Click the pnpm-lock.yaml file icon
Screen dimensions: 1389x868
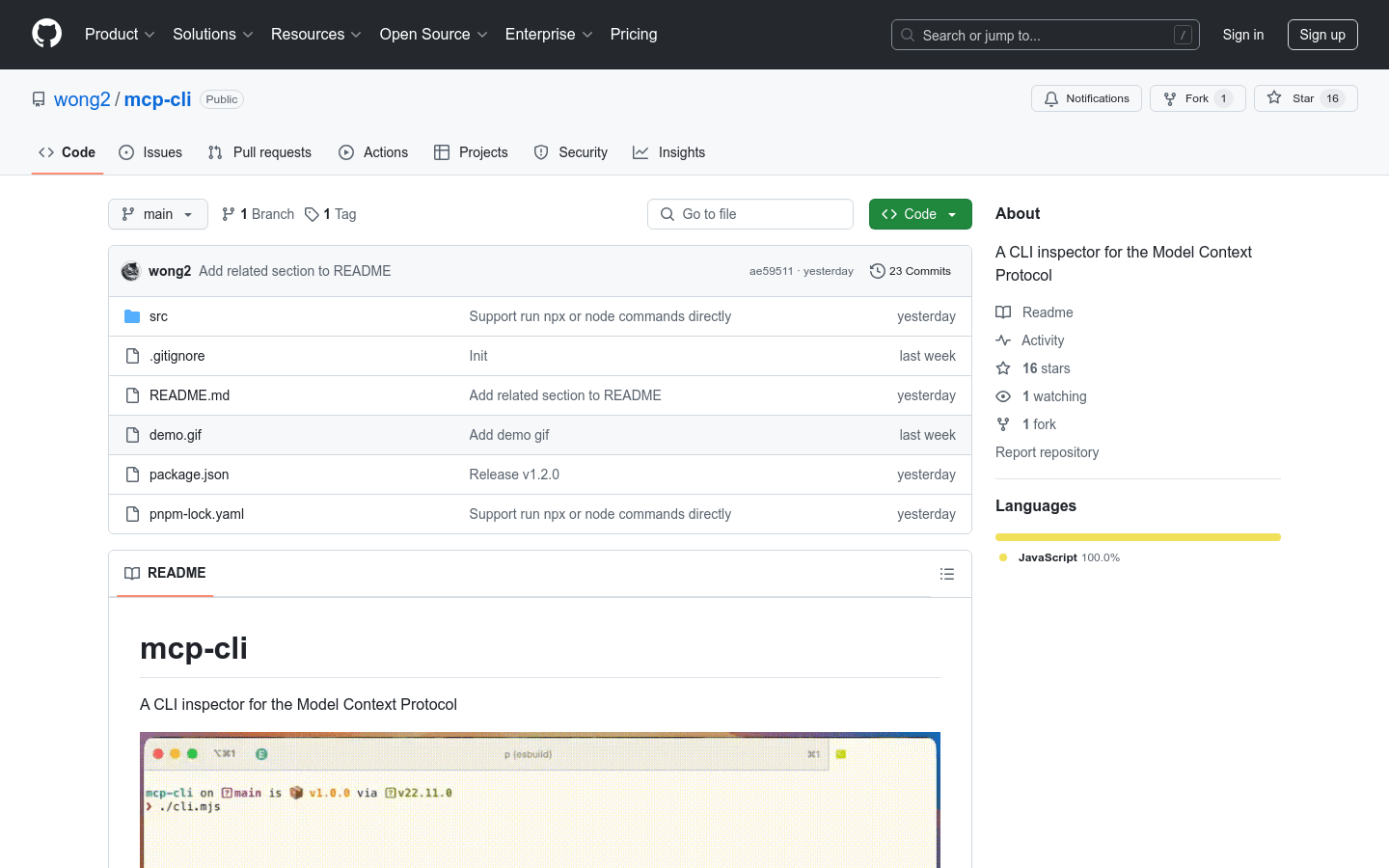[x=132, y=514]
